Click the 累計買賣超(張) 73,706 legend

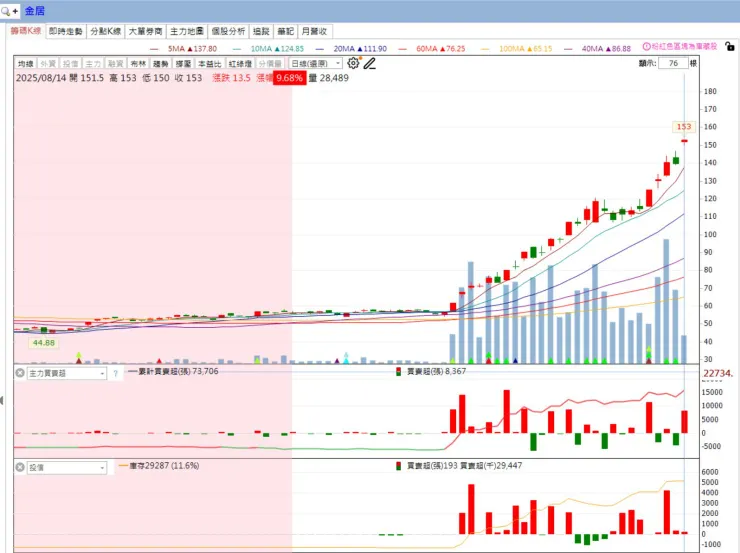(173, 372)
